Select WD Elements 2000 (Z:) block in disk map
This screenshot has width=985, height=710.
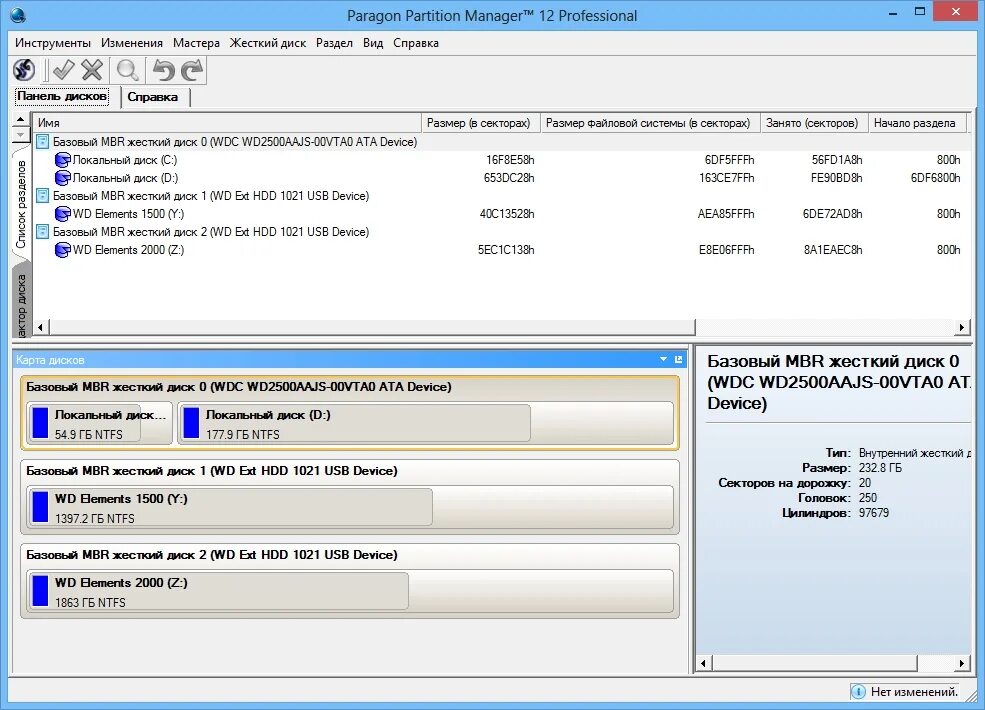click(x=349, y=591)
